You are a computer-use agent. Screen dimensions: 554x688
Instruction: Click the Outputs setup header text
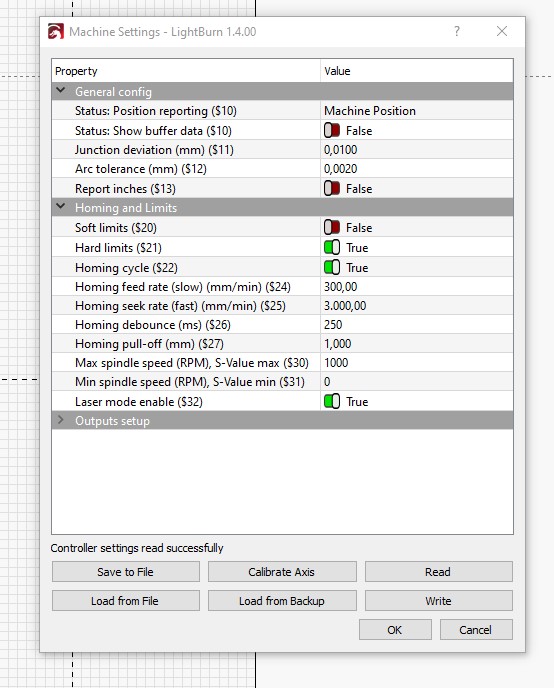click(x=112, y=421)
